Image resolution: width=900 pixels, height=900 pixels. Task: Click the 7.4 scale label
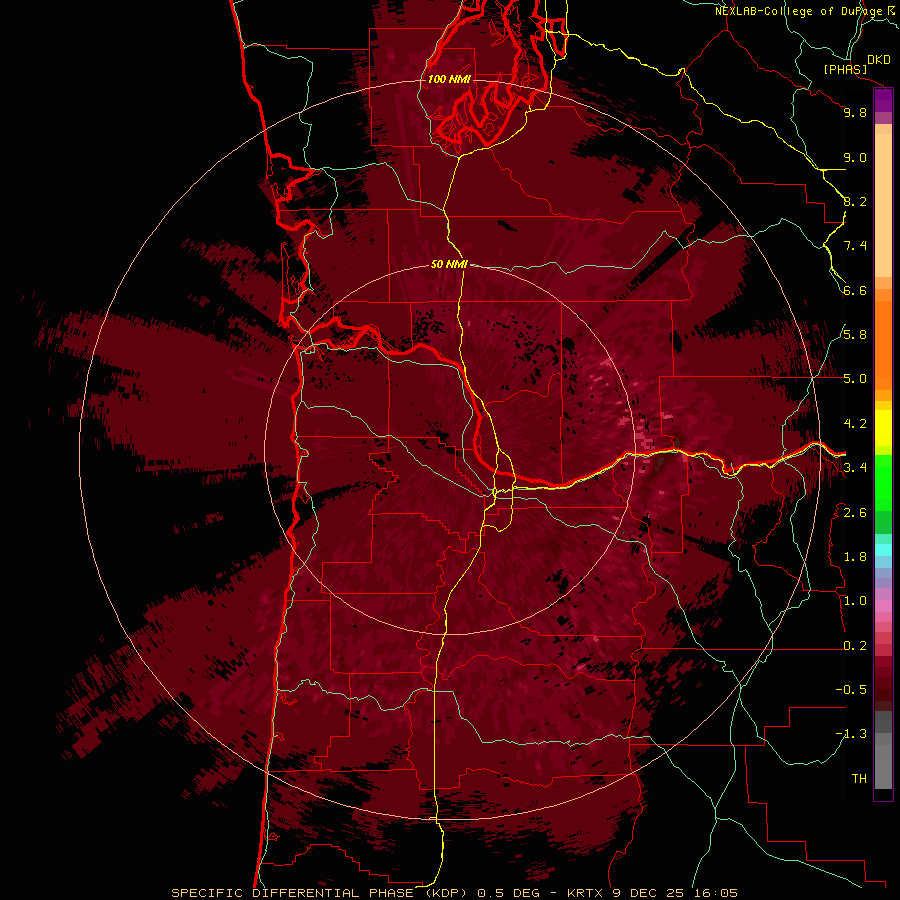pos(855,246)
